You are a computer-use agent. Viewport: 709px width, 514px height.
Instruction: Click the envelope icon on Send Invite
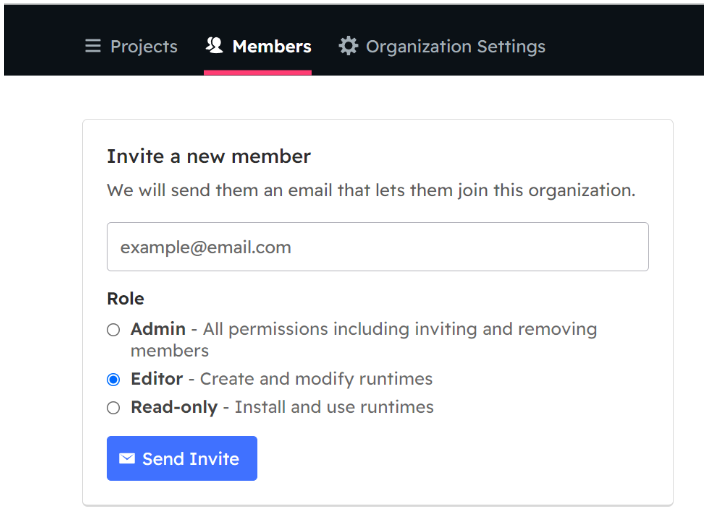click(x=127, y=458)
